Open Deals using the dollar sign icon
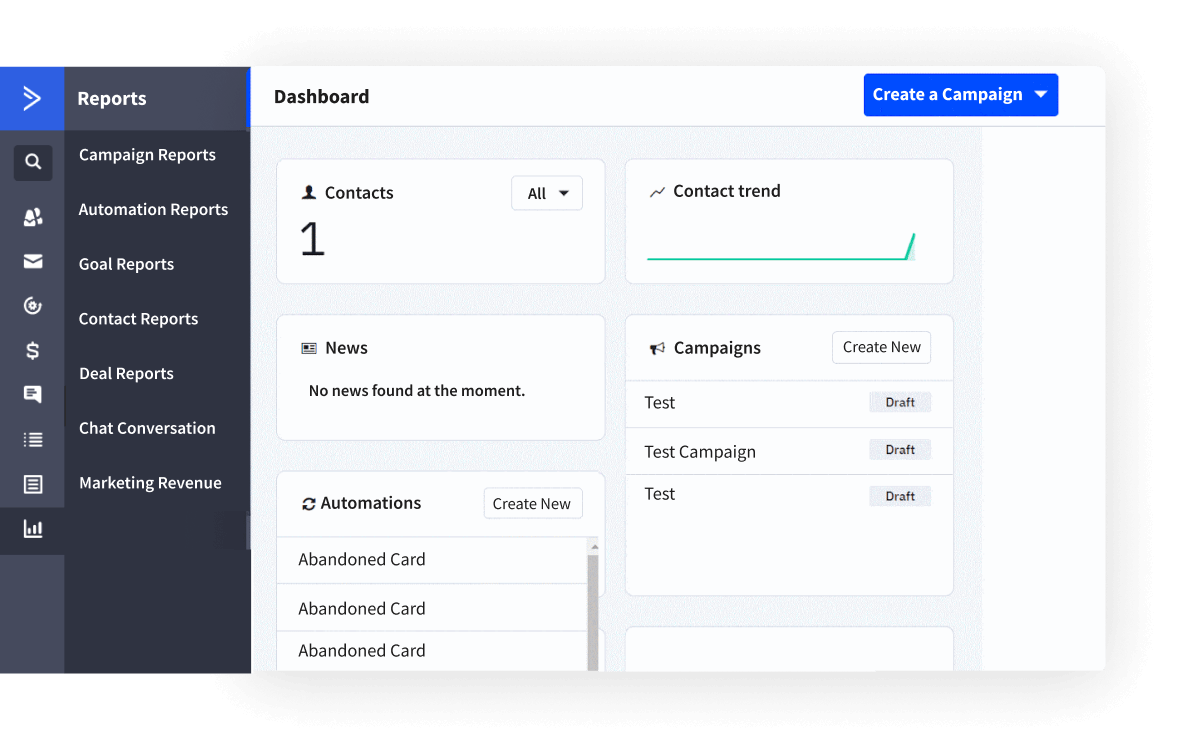The height and width of the screenshot is (754, 1180). pos(32,350)
